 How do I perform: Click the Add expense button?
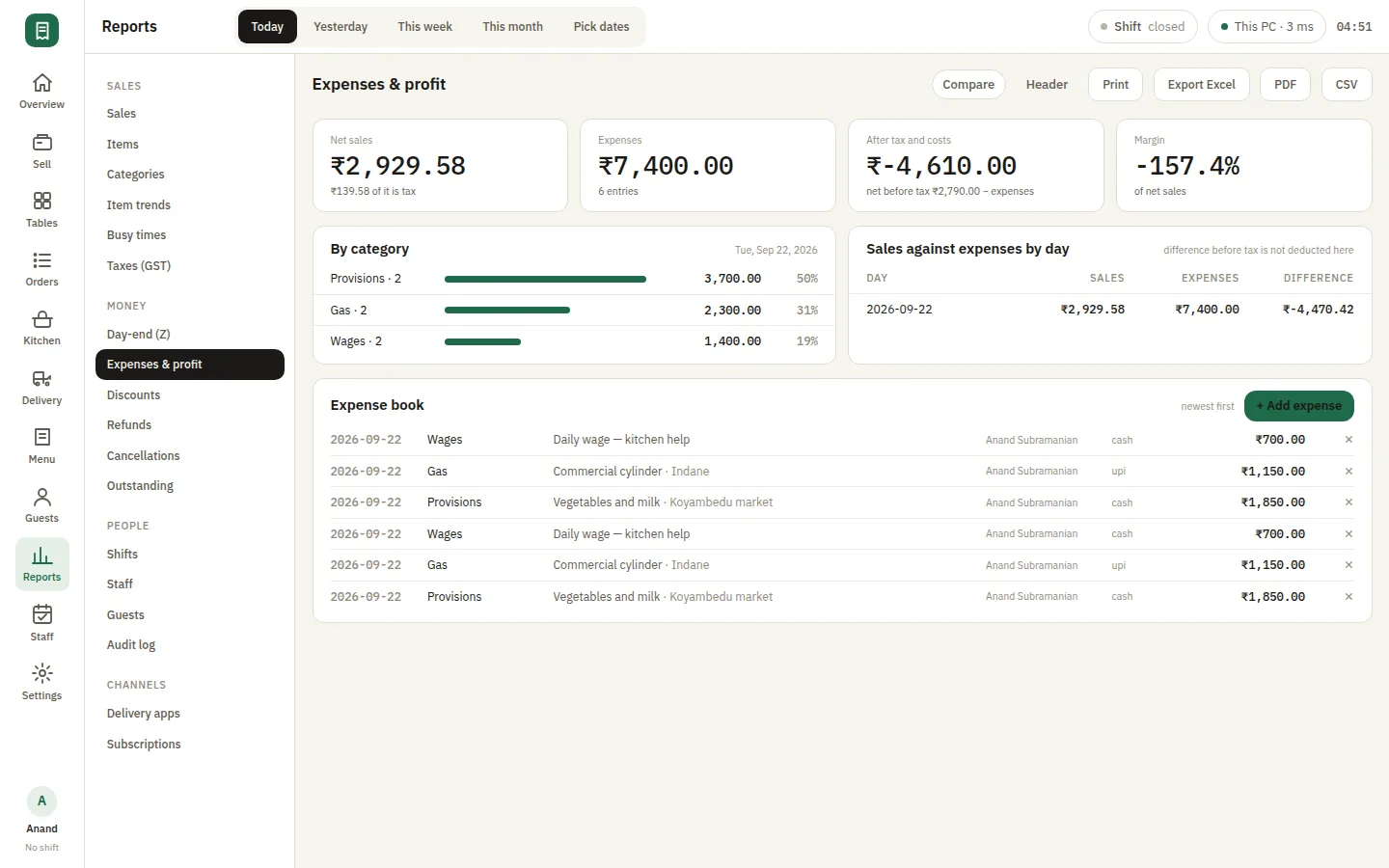tap(1298, 406)
